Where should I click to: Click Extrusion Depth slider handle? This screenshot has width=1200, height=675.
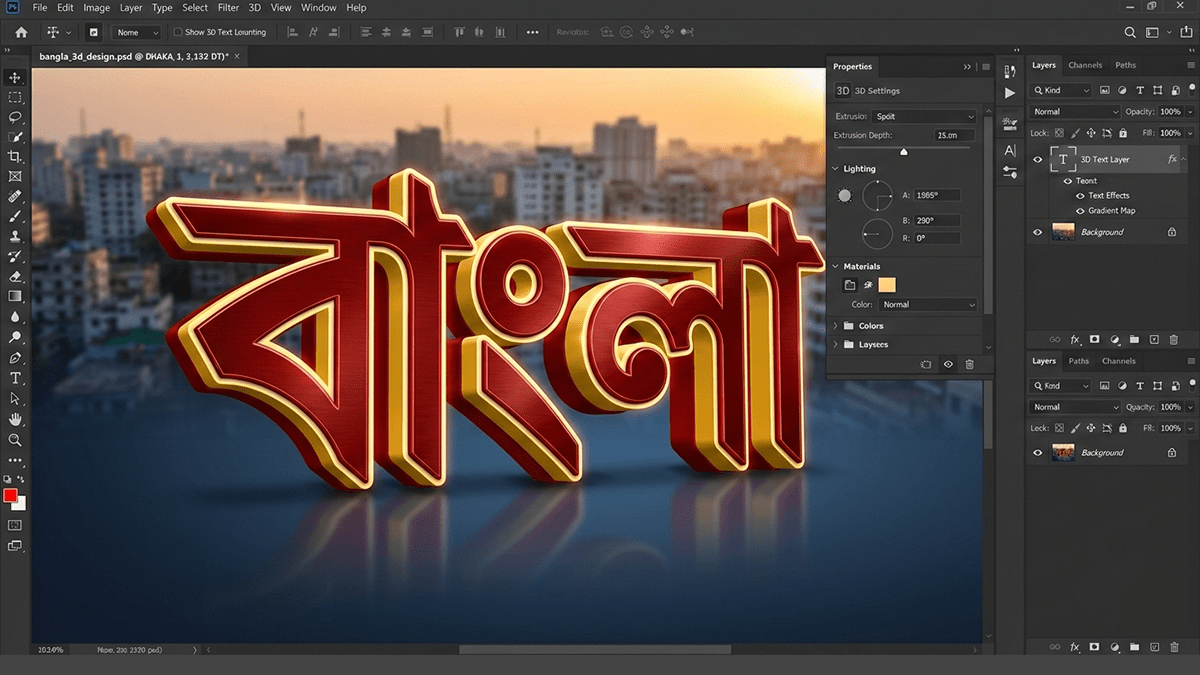click(x=904, y=151)
